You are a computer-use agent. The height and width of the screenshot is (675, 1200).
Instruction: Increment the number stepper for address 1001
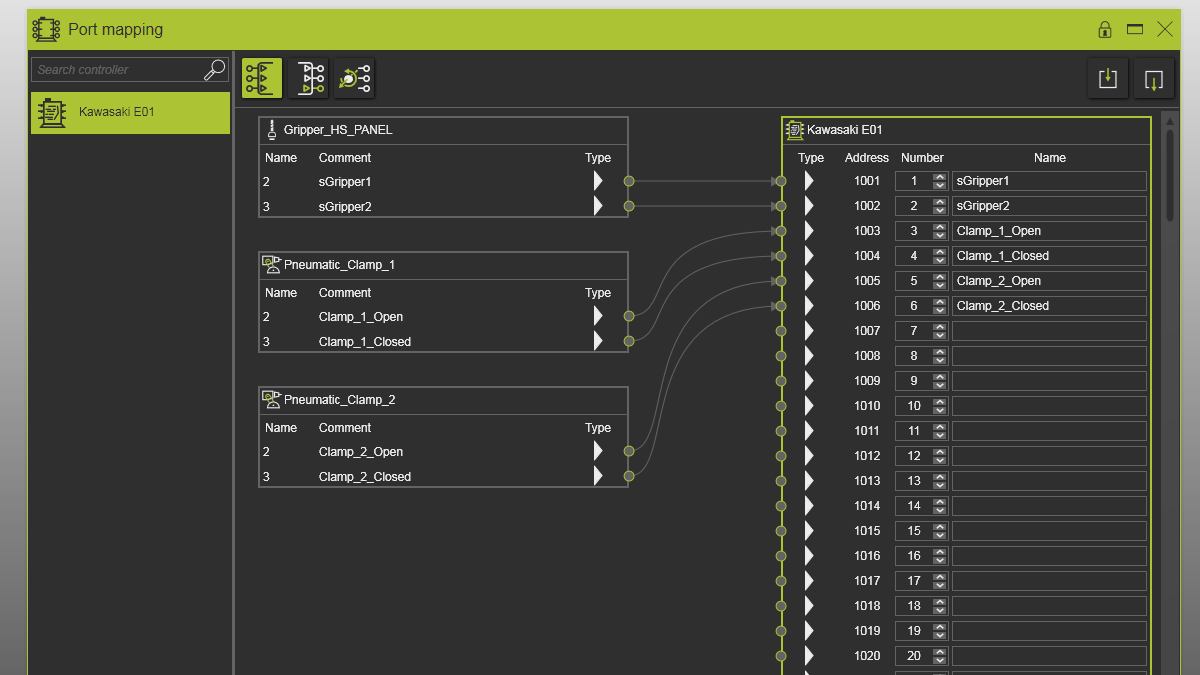pyautogui.click(x=939, y=177)
